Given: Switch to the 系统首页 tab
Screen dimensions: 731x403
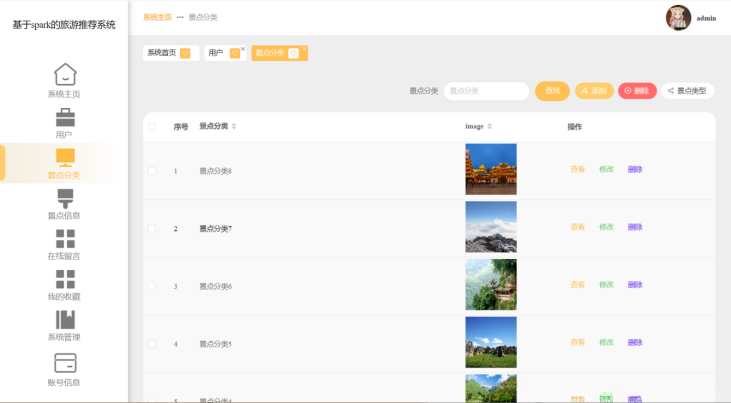Looking at the screenshot, I should pyautogui.click(x=162, y=53).
